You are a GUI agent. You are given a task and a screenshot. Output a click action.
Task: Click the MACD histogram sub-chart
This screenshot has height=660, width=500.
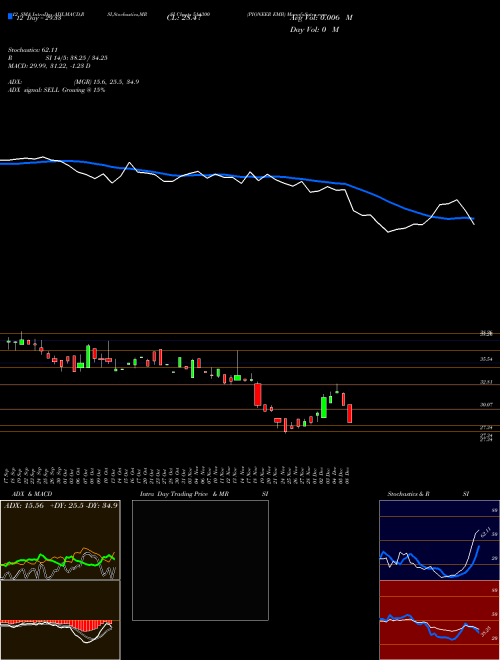pos(60,620)
